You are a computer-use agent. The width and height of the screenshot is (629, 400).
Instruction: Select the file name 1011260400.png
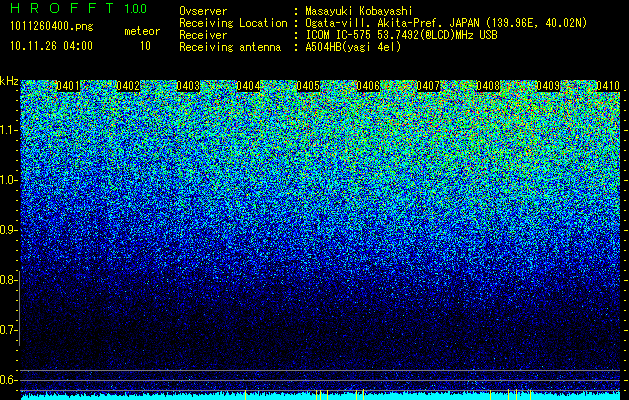tap(52, 27)
